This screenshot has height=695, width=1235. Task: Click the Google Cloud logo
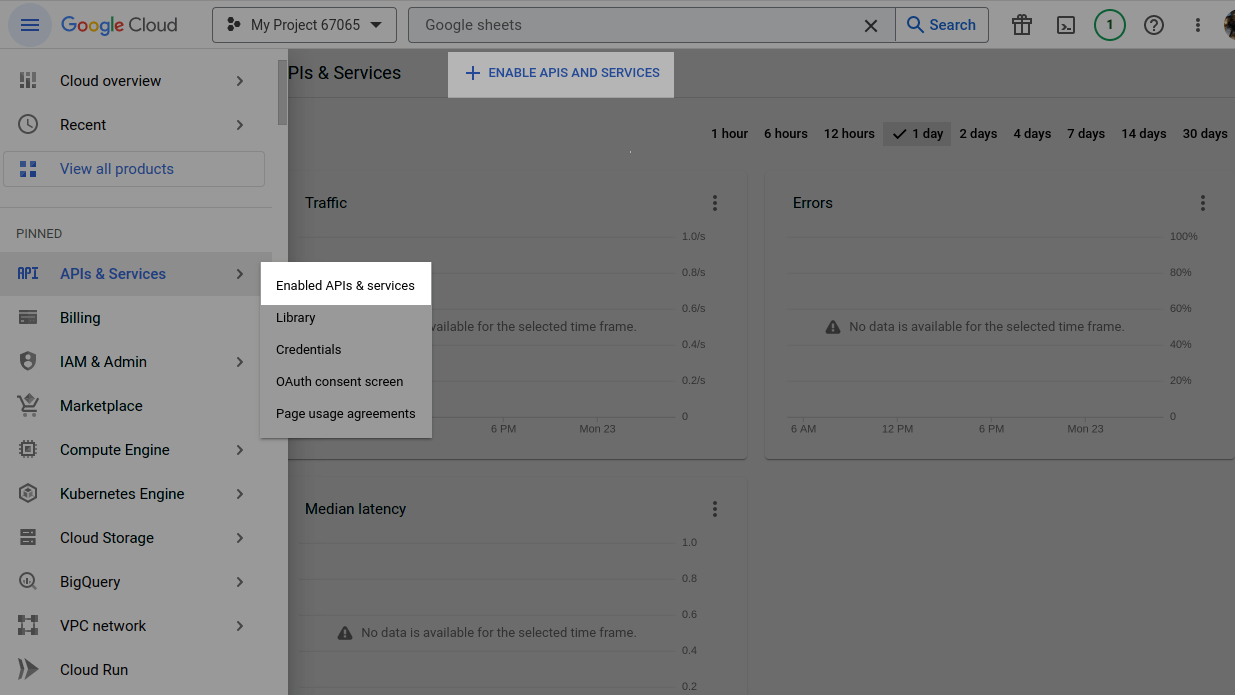[119, 25]
